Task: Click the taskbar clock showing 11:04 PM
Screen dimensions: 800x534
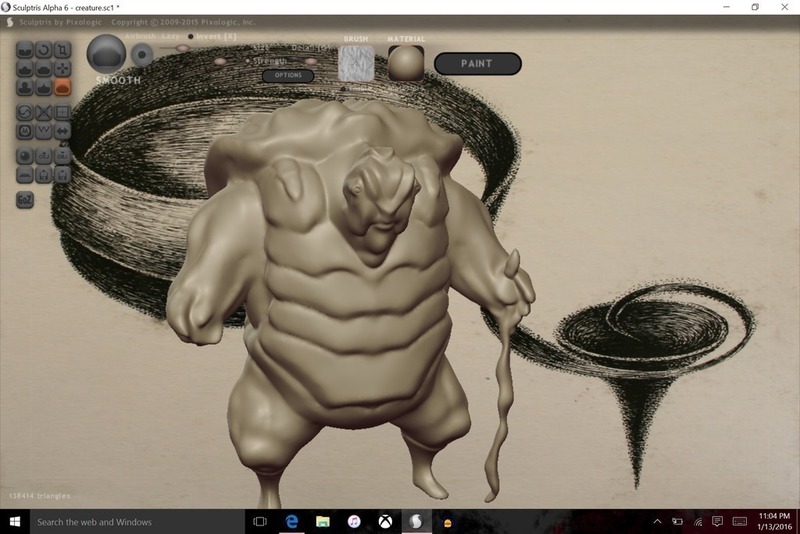Action: (x=774, y=522)
